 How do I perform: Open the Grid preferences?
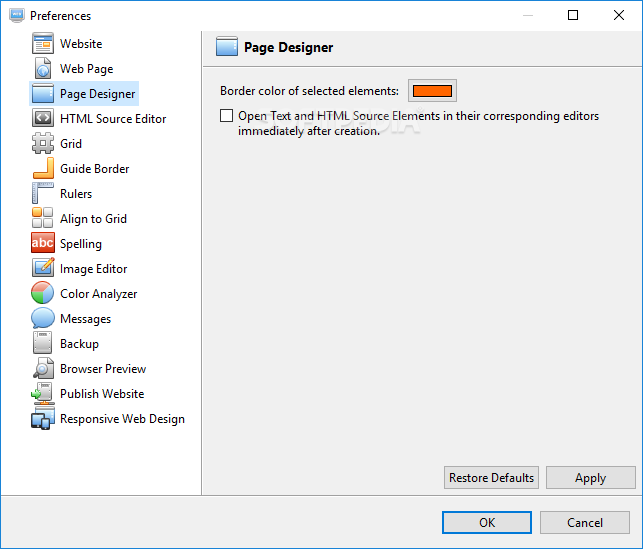coord(71,144)
